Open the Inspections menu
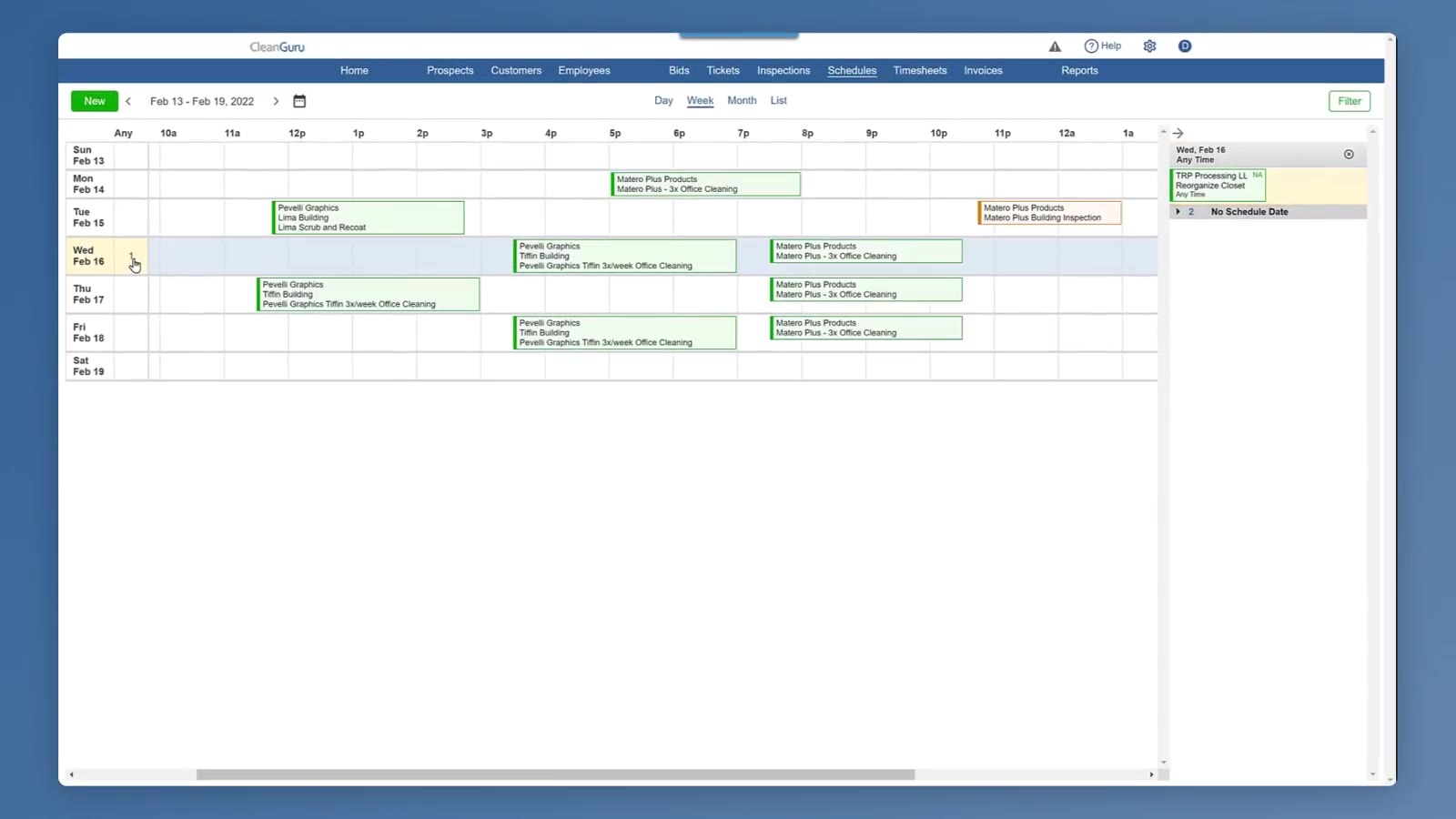Screen dimensions: 1456x819 tap(784, 71)
